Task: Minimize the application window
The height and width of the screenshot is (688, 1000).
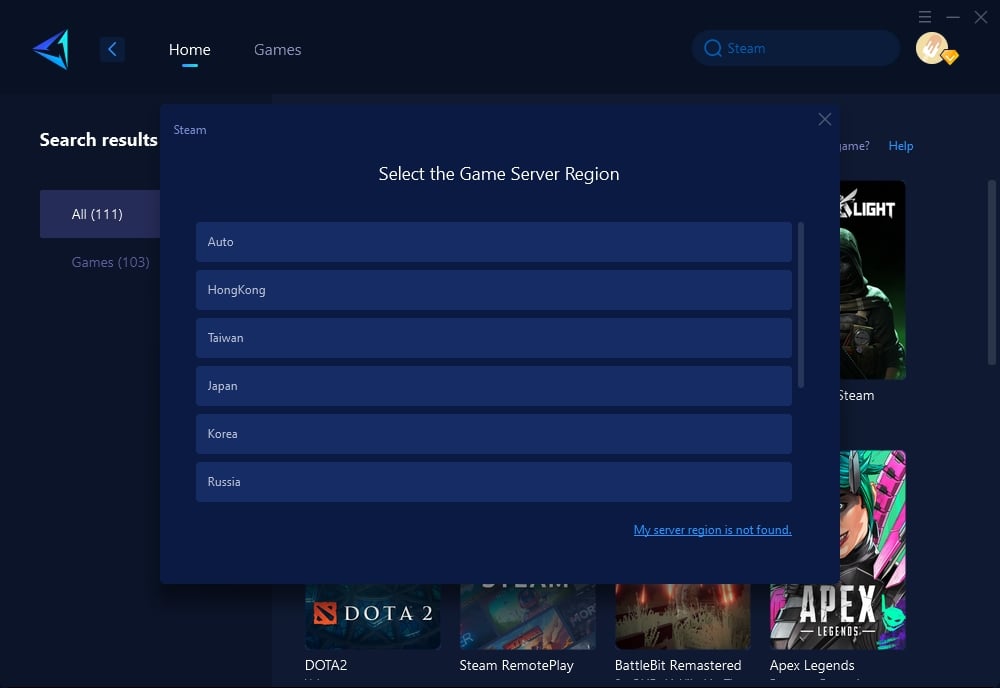Action: 953,17
